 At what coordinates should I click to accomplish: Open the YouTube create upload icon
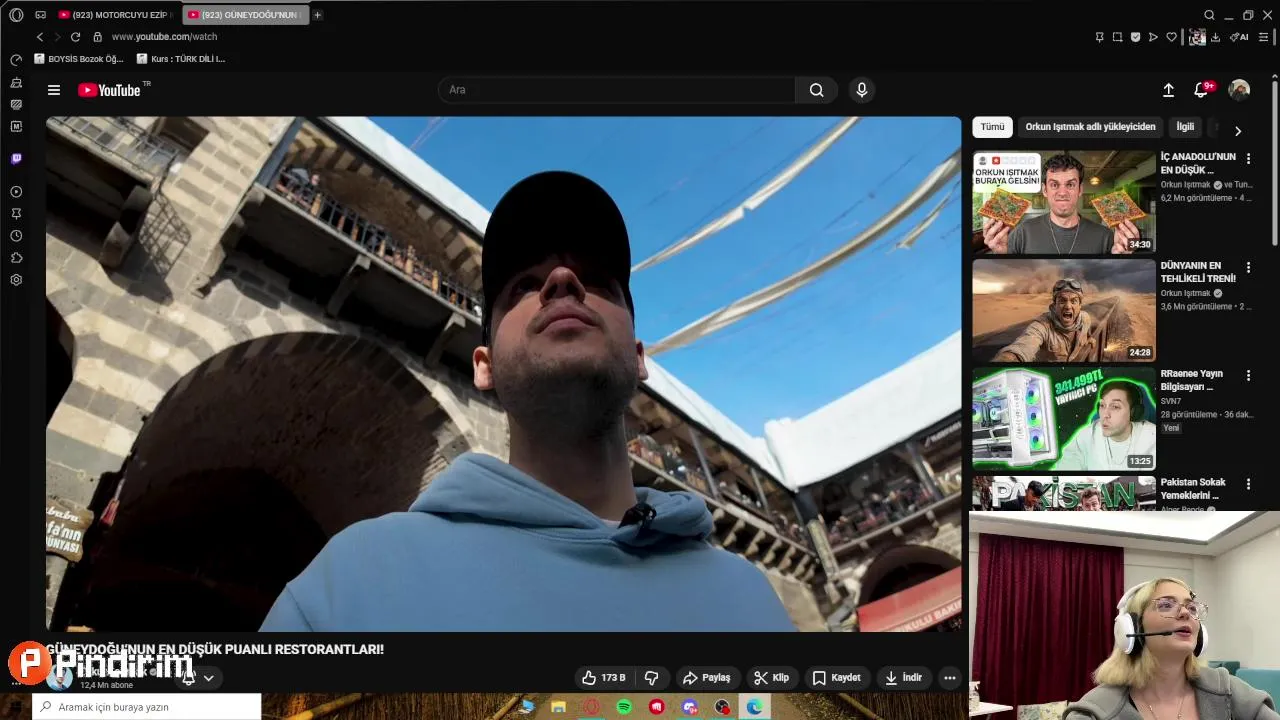(1168, 90)
